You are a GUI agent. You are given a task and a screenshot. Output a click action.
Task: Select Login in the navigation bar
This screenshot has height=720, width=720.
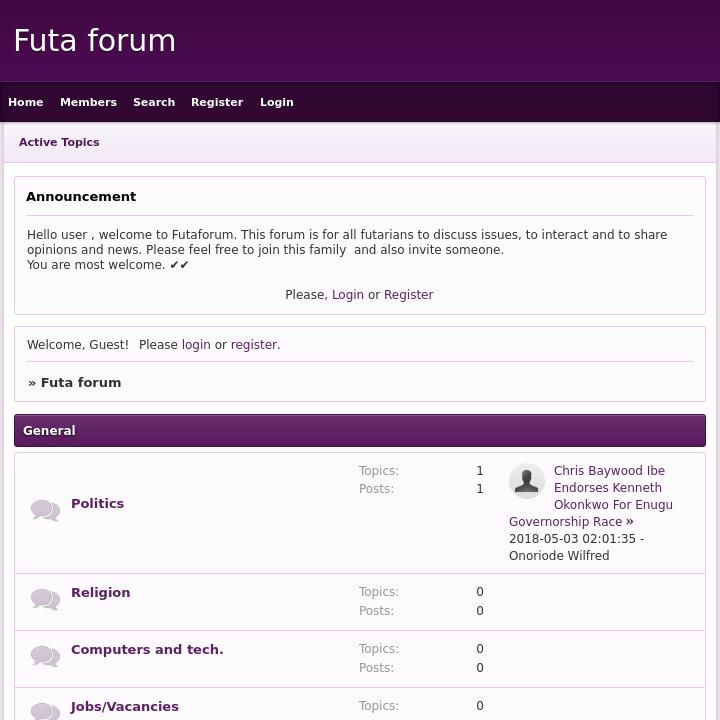pyautogui.click(x=277, y=102)
